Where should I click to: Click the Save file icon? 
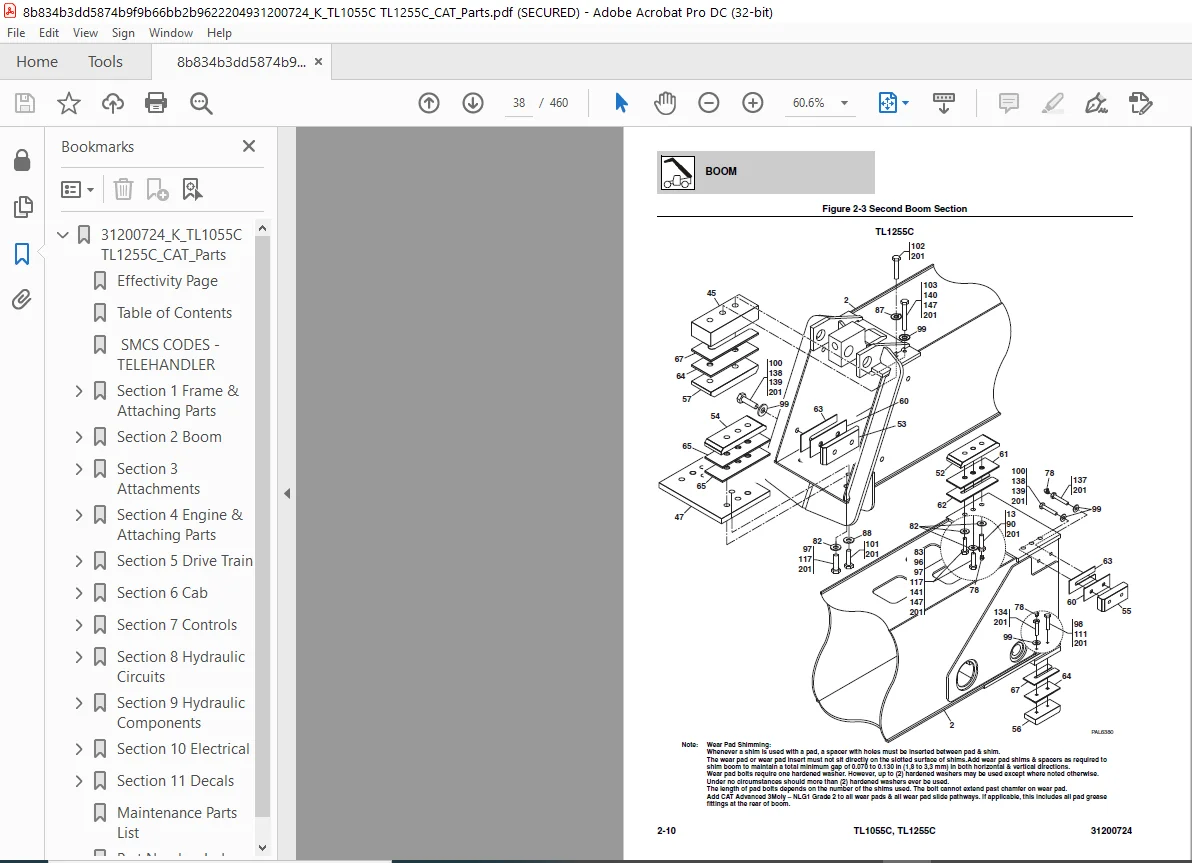(25, 103)
